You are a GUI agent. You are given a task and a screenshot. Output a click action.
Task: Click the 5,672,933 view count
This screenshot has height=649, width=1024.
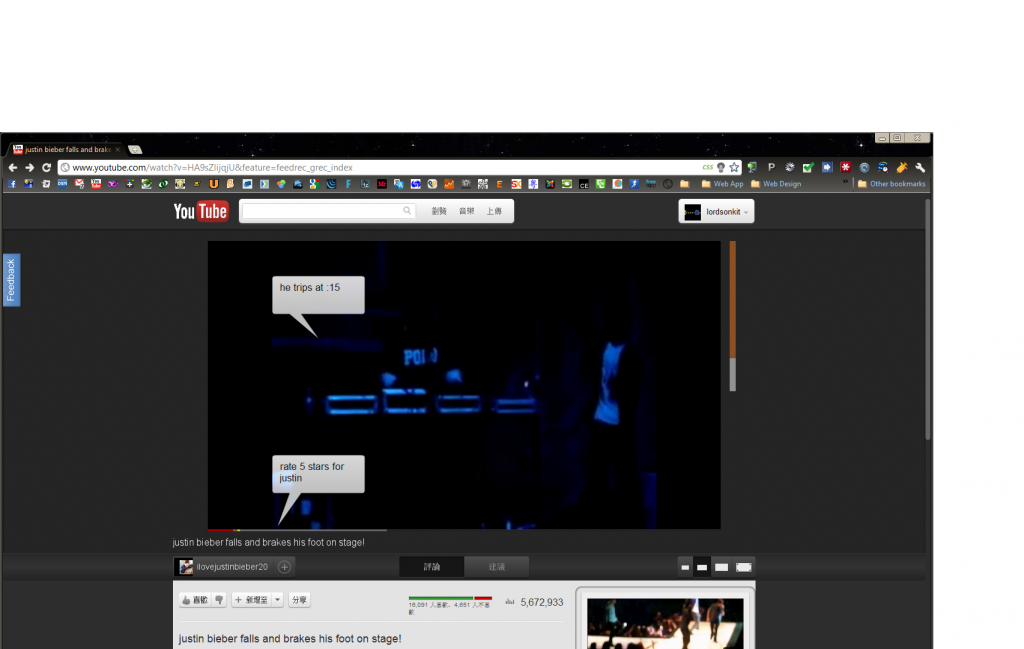(x=541, y=602)
